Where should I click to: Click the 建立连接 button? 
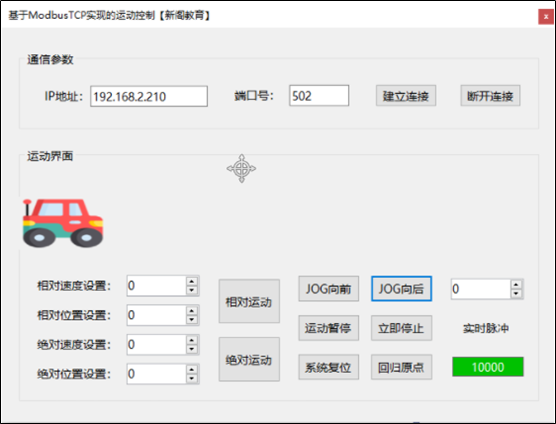click(x=406, y=96)
